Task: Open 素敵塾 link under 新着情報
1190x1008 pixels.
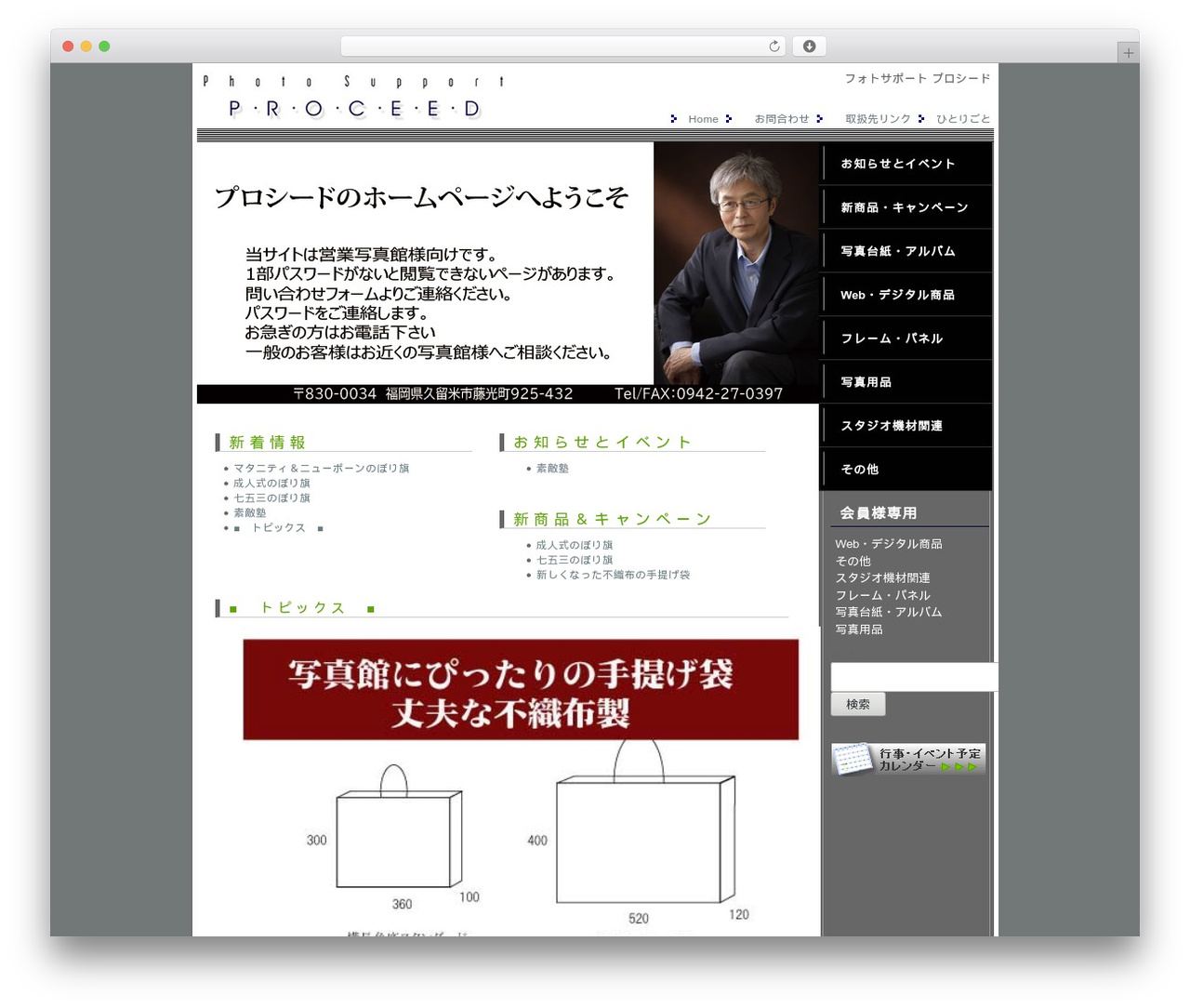Action: click(249, 513)
